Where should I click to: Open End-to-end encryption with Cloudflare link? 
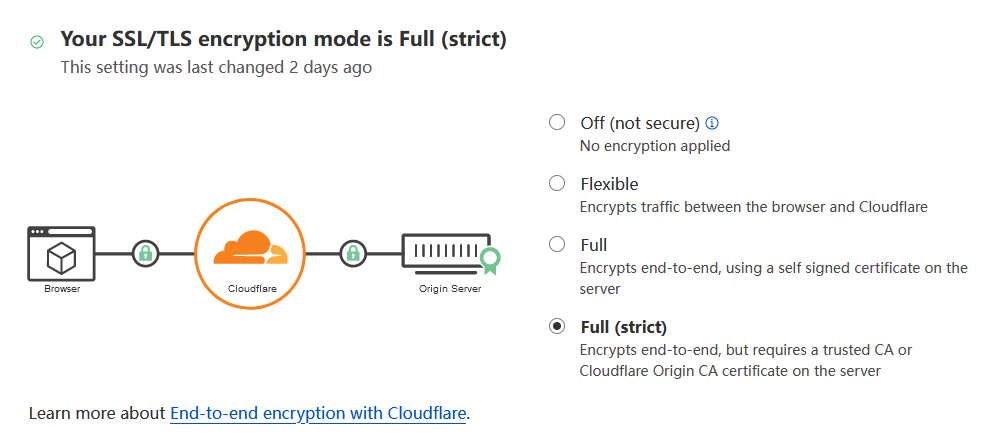click(x=318, y=412)
